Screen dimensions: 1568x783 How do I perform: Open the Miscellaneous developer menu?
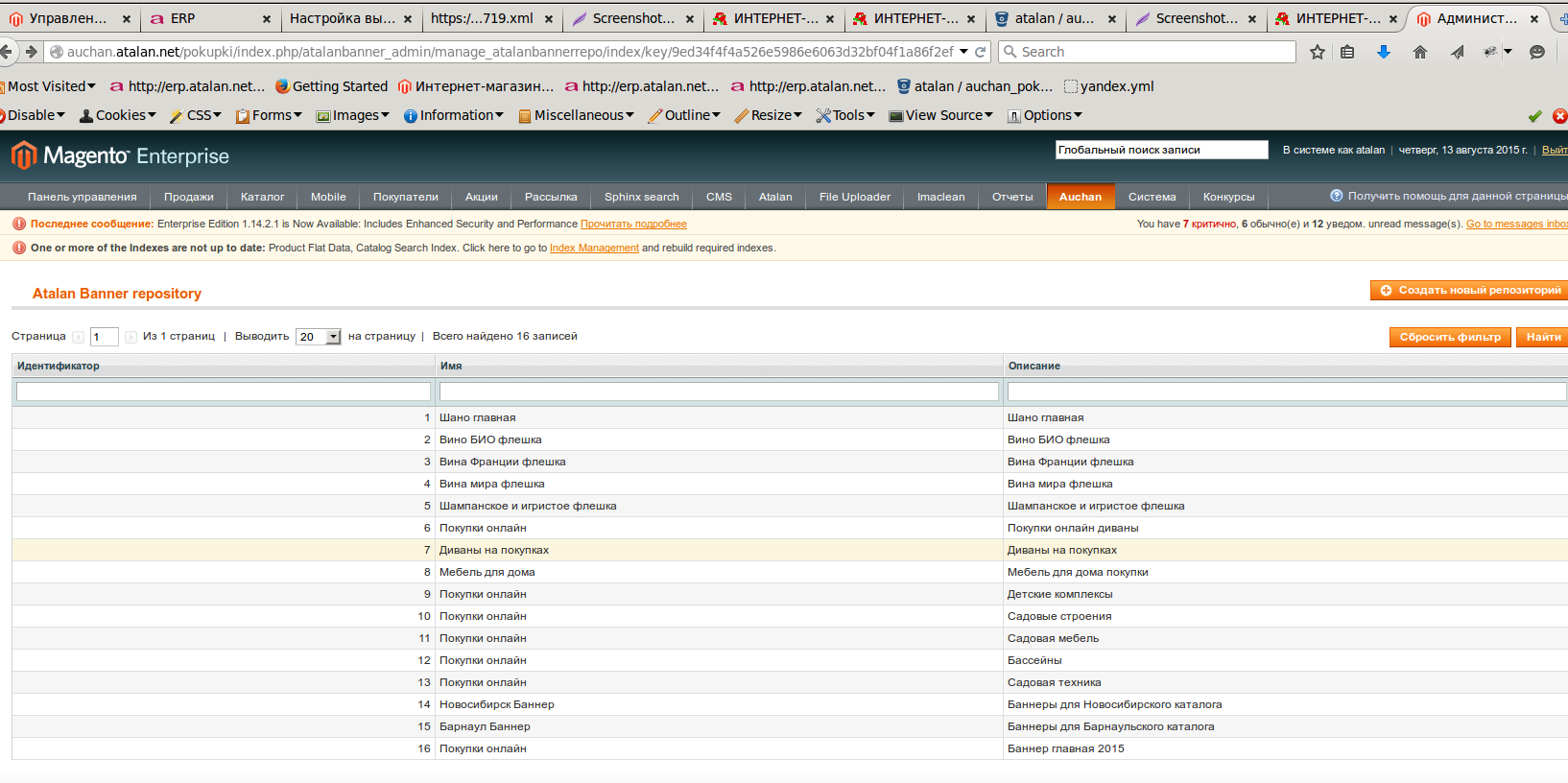[577, 115]
